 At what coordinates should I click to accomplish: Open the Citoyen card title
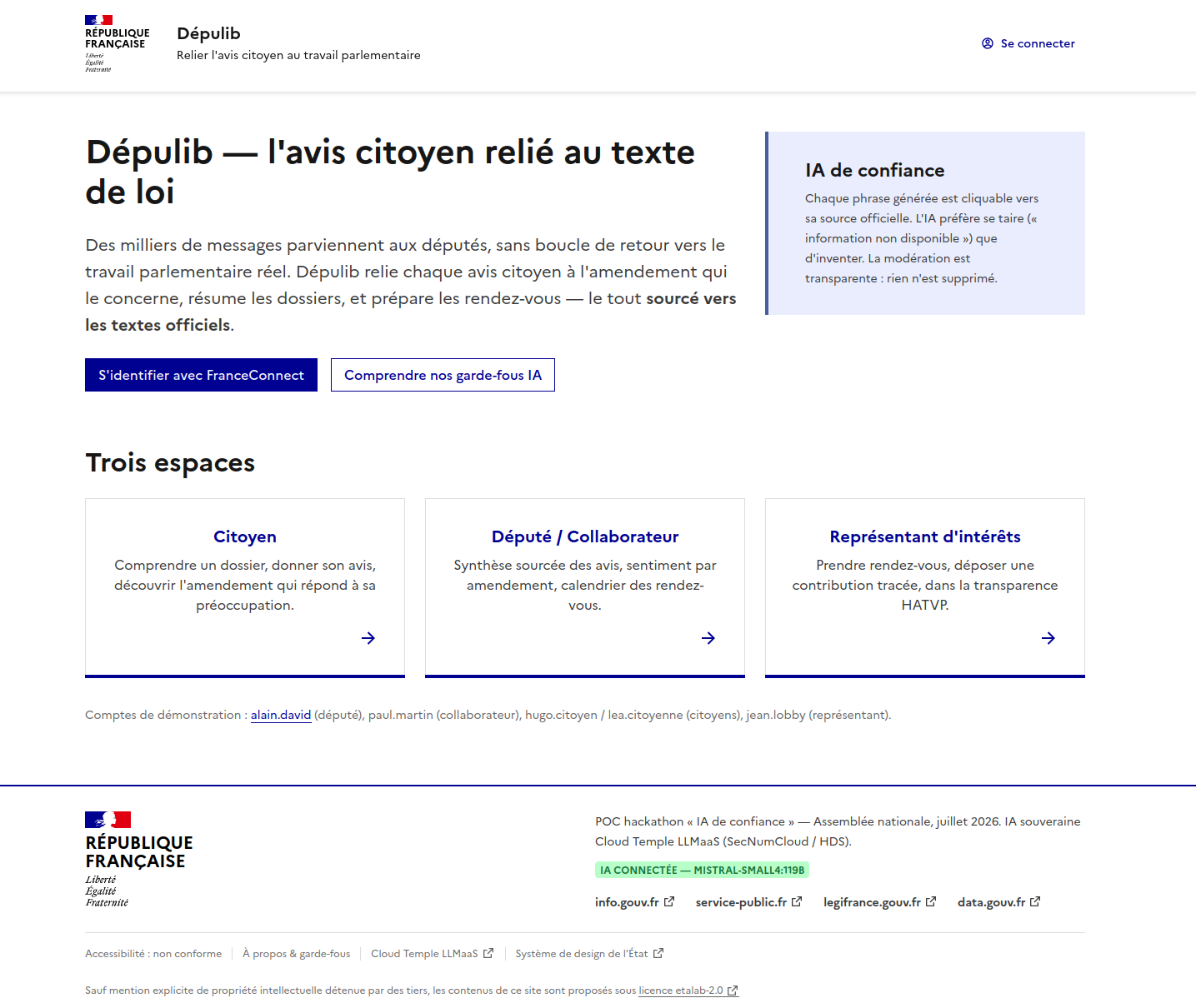click(x=245, y=536)
